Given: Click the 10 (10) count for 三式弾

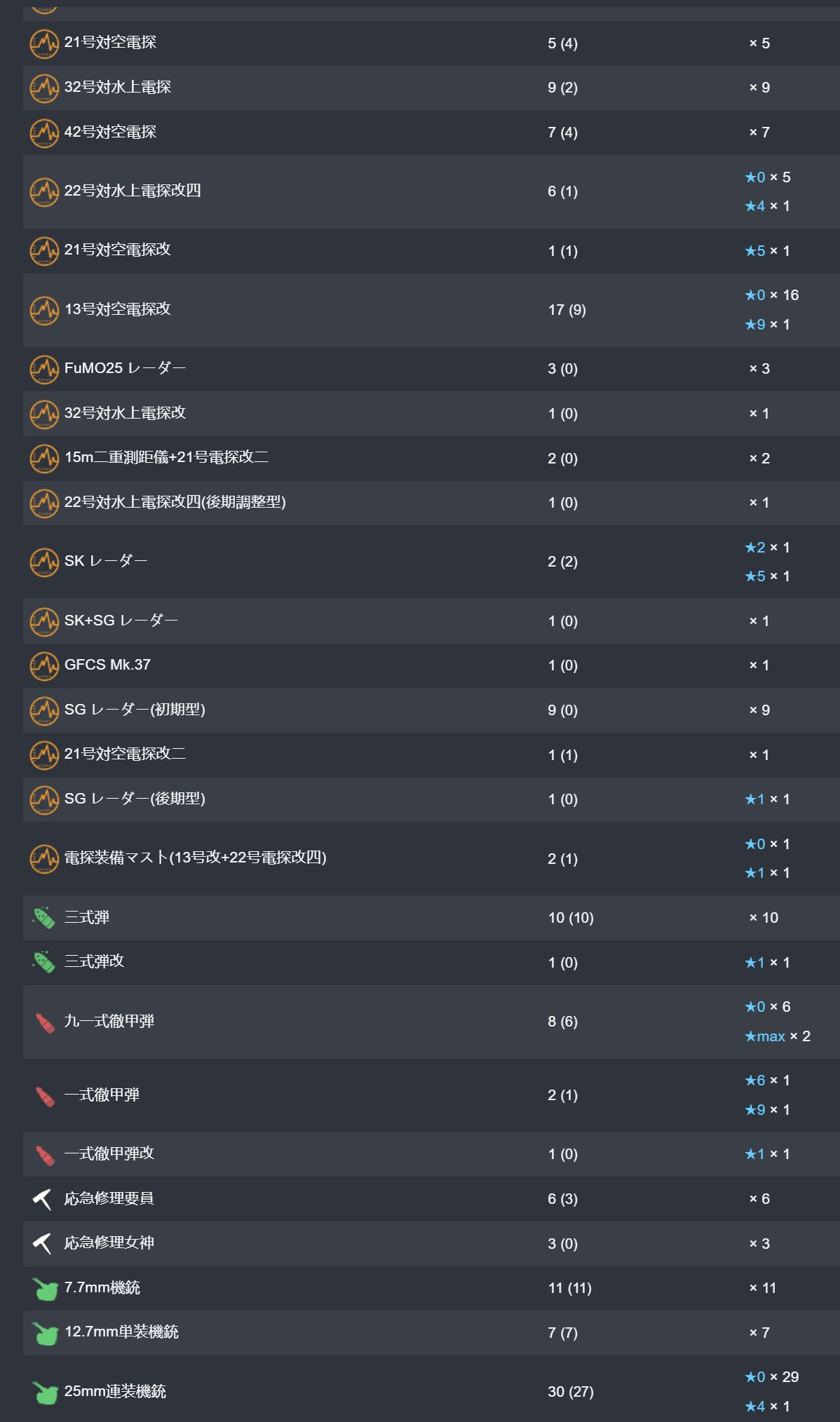Looking at the screenshot, I should click(571, 918).
